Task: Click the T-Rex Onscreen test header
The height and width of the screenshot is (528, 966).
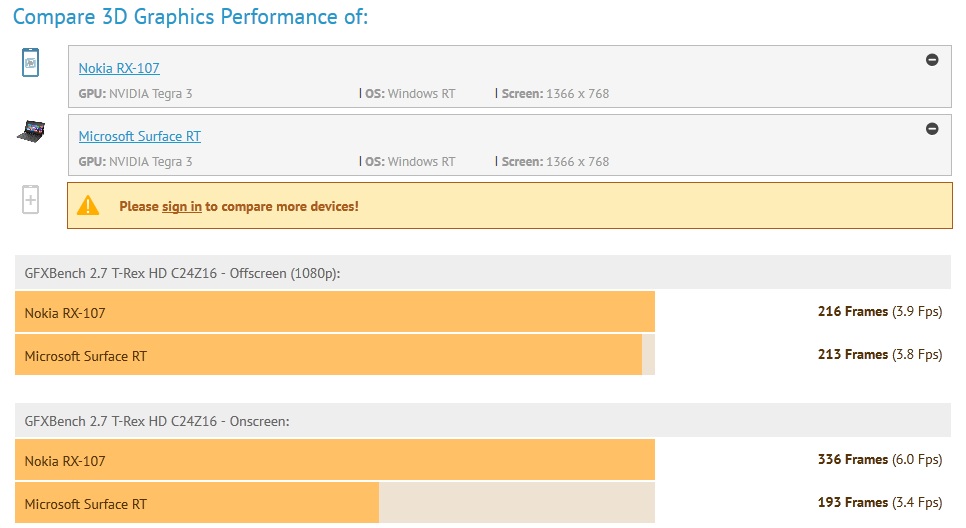Action: [x=157, y=421]
